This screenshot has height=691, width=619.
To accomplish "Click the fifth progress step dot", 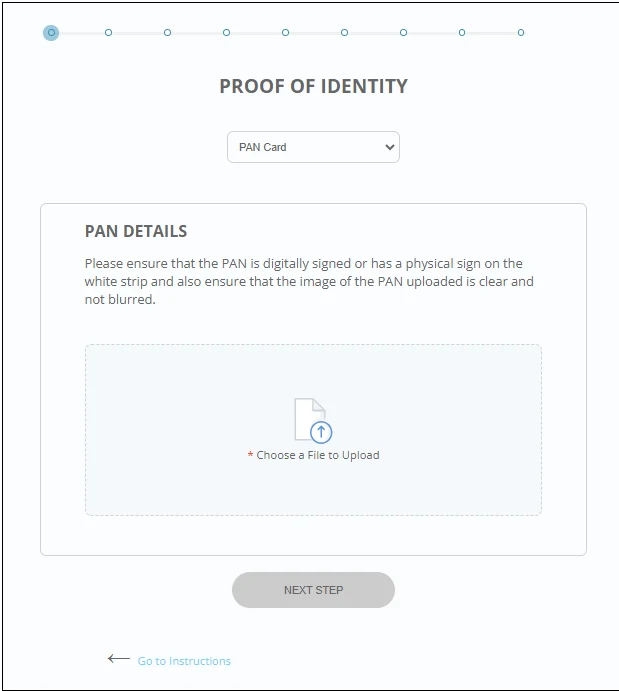I will pos(285,33).
